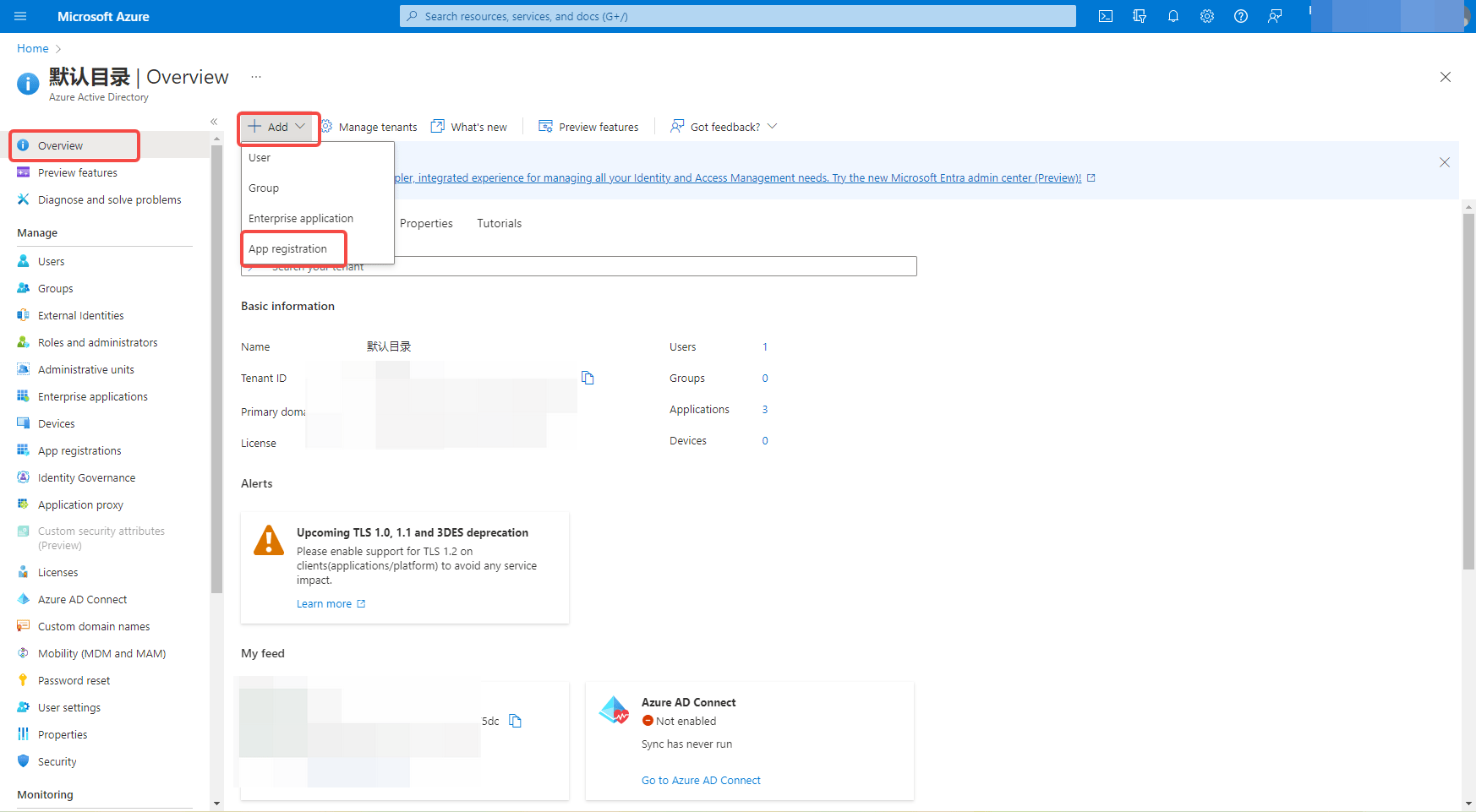This screenshot has width=1476, height=812.
Task: Open the portal hamburger menu
Action: click(x=19, y=16)
